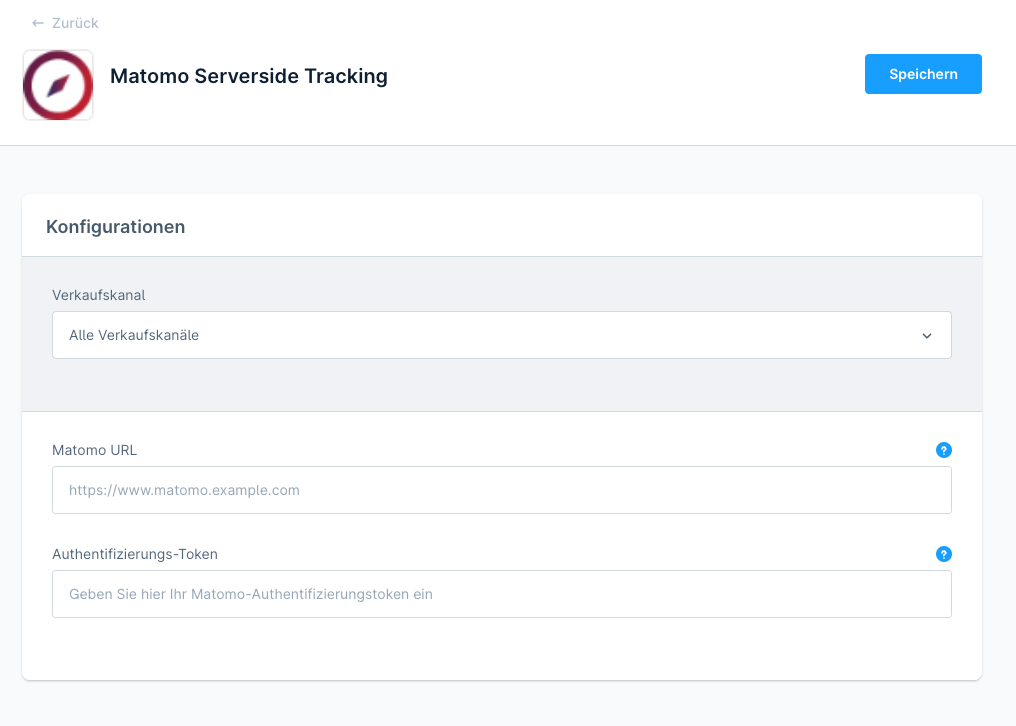Open the Verkaufskanal dropdown

(x=502, y=335)
